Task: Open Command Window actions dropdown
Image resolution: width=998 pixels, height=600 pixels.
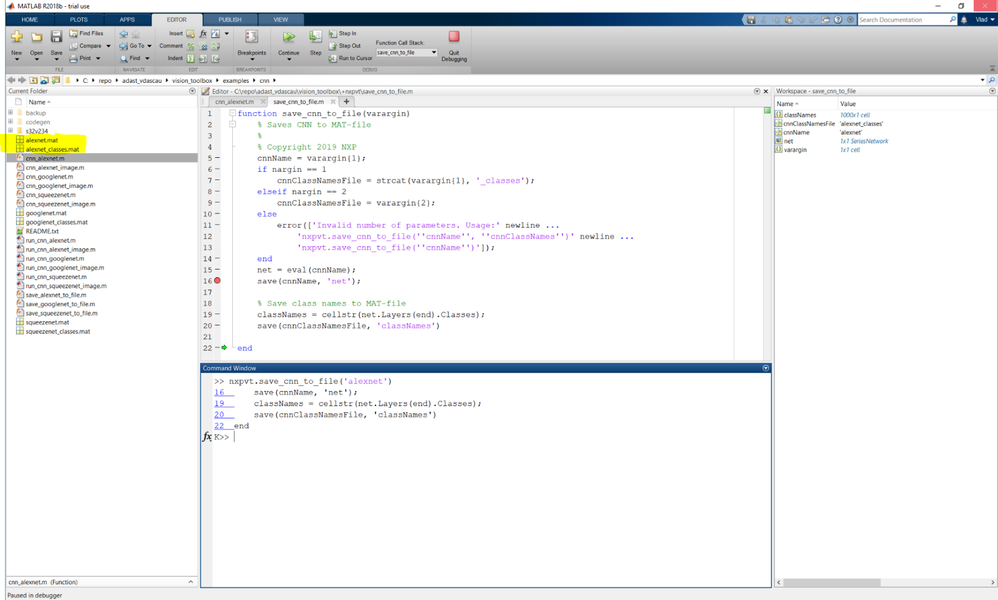Action: point(766,368)
